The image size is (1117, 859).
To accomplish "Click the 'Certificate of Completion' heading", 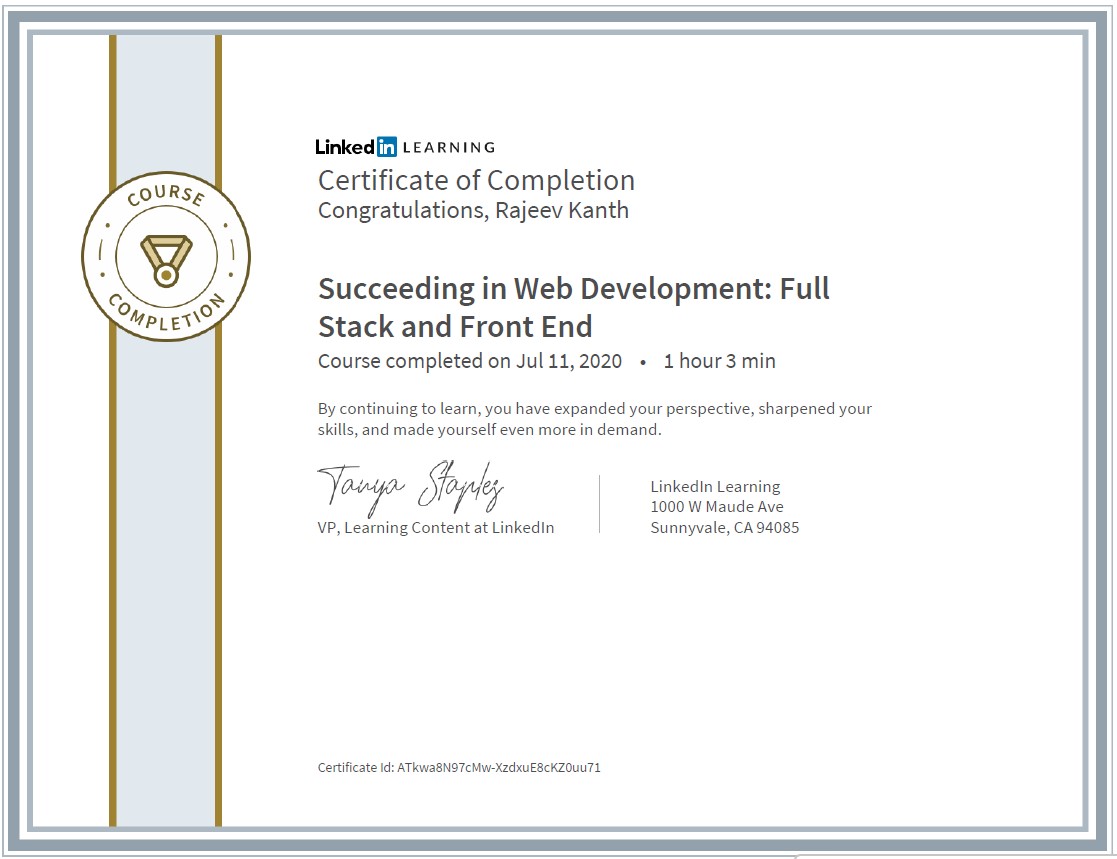I will 476,180.
